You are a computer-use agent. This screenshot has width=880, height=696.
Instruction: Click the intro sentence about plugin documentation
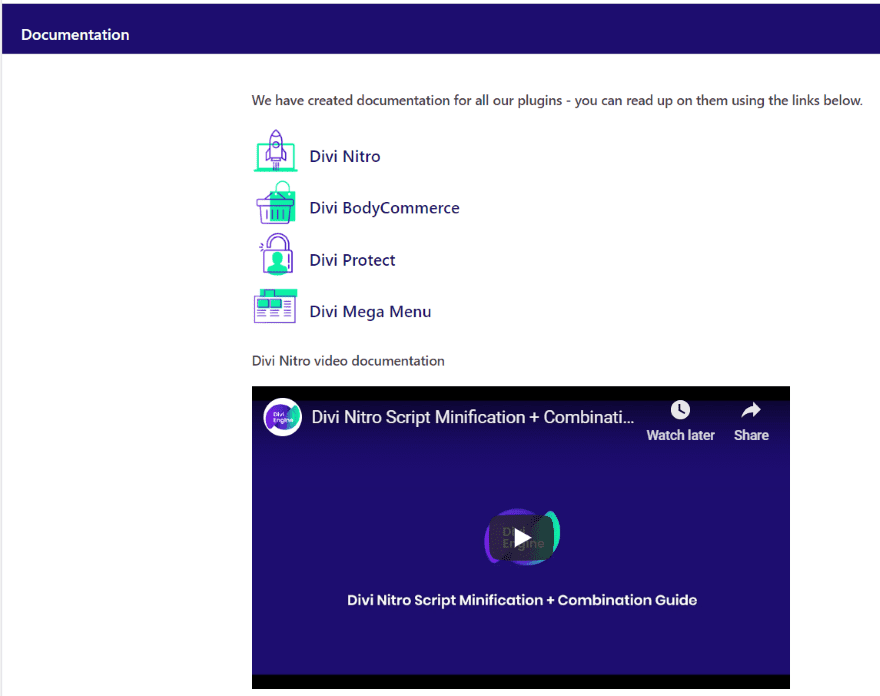click(557, 100)
